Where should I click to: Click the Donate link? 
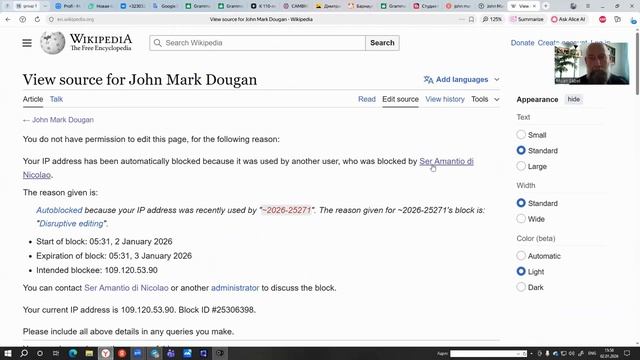pyautogui.click(x=522, y=43)
